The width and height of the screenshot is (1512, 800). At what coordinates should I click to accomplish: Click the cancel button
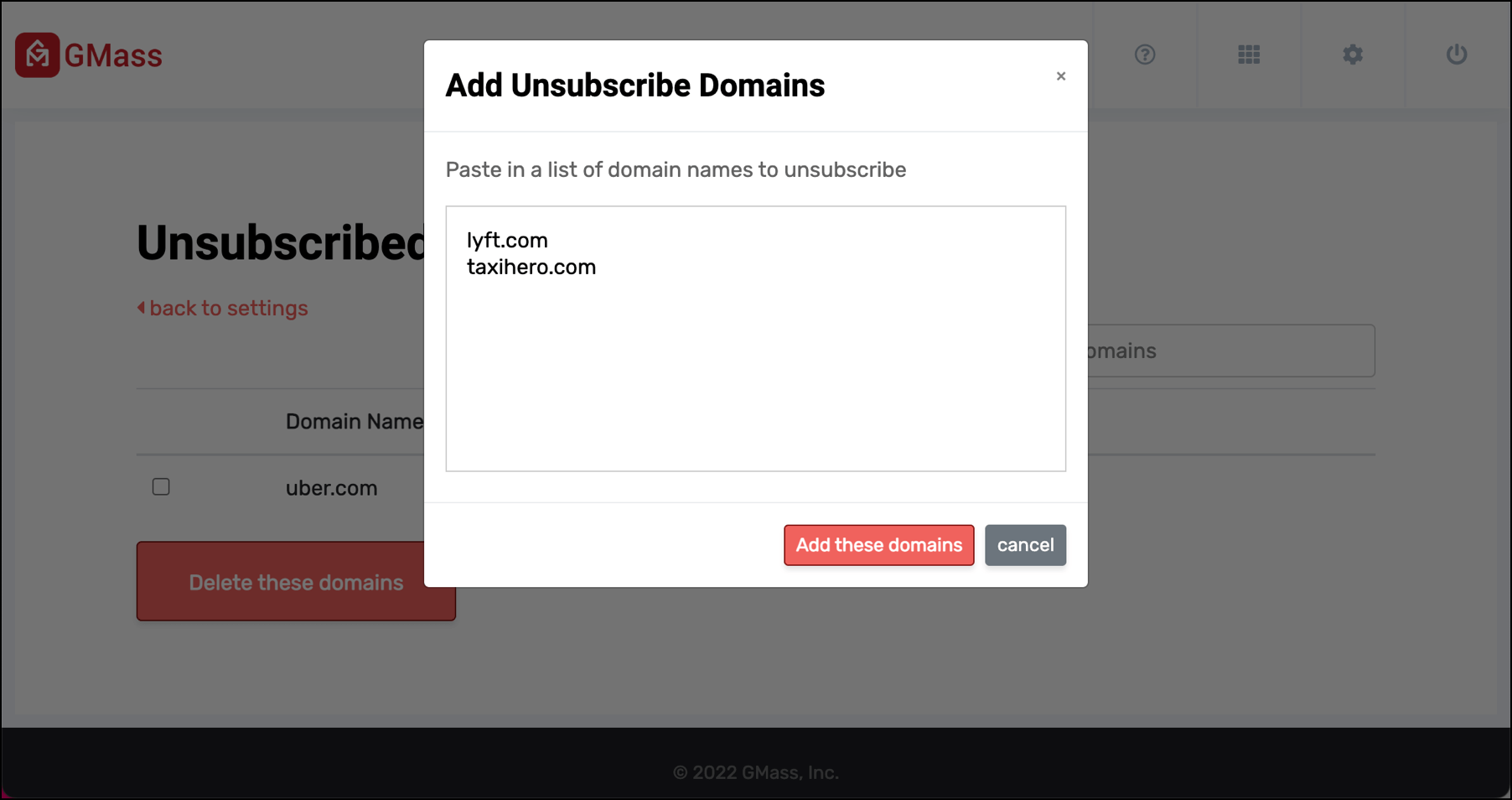coord(1025,545)
